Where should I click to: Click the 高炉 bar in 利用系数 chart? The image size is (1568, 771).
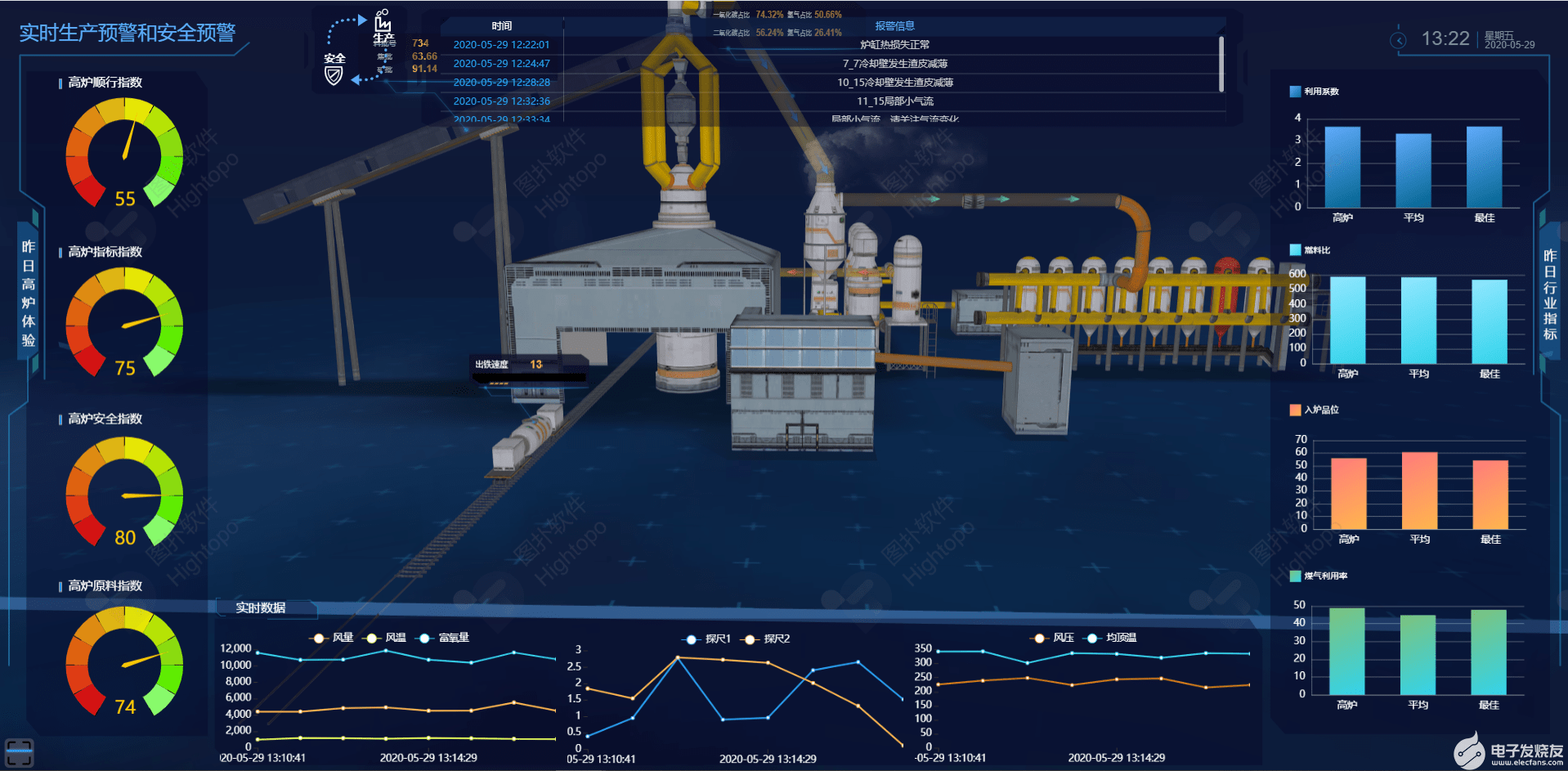1342,167
